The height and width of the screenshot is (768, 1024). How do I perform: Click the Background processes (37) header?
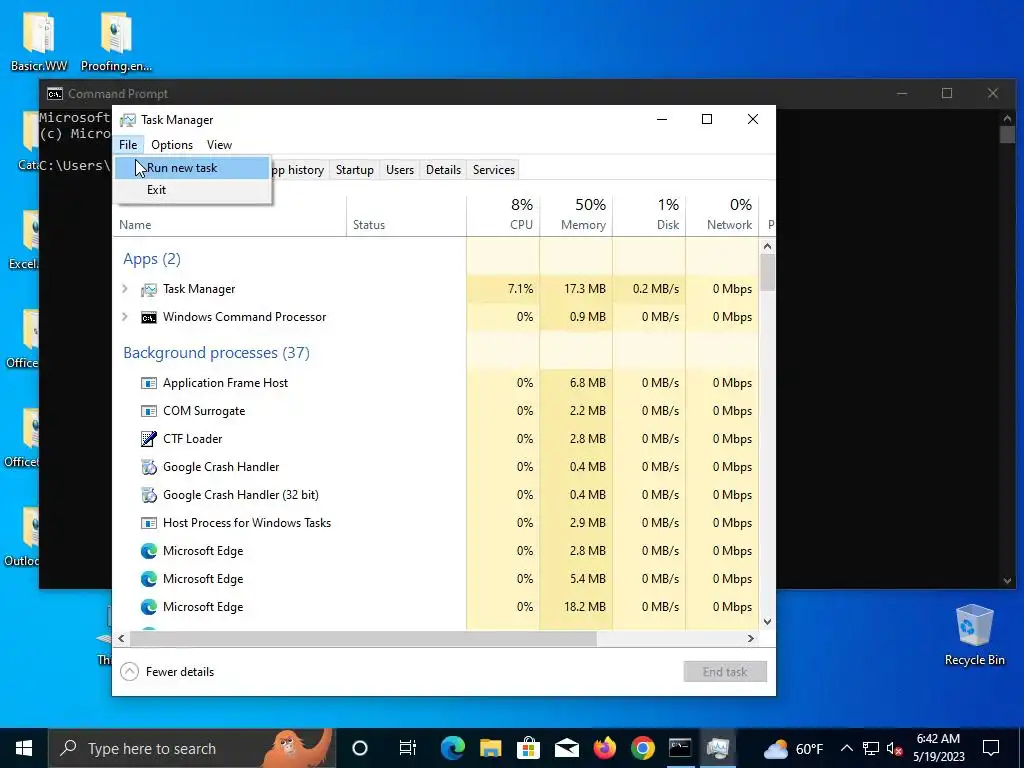[x=216, y=353]
